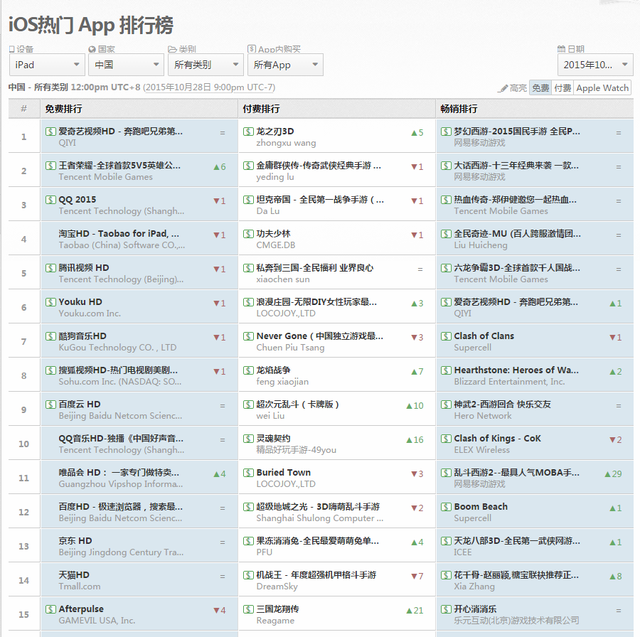Click publisher Supercell under Boom Beach

pos(473,518)
